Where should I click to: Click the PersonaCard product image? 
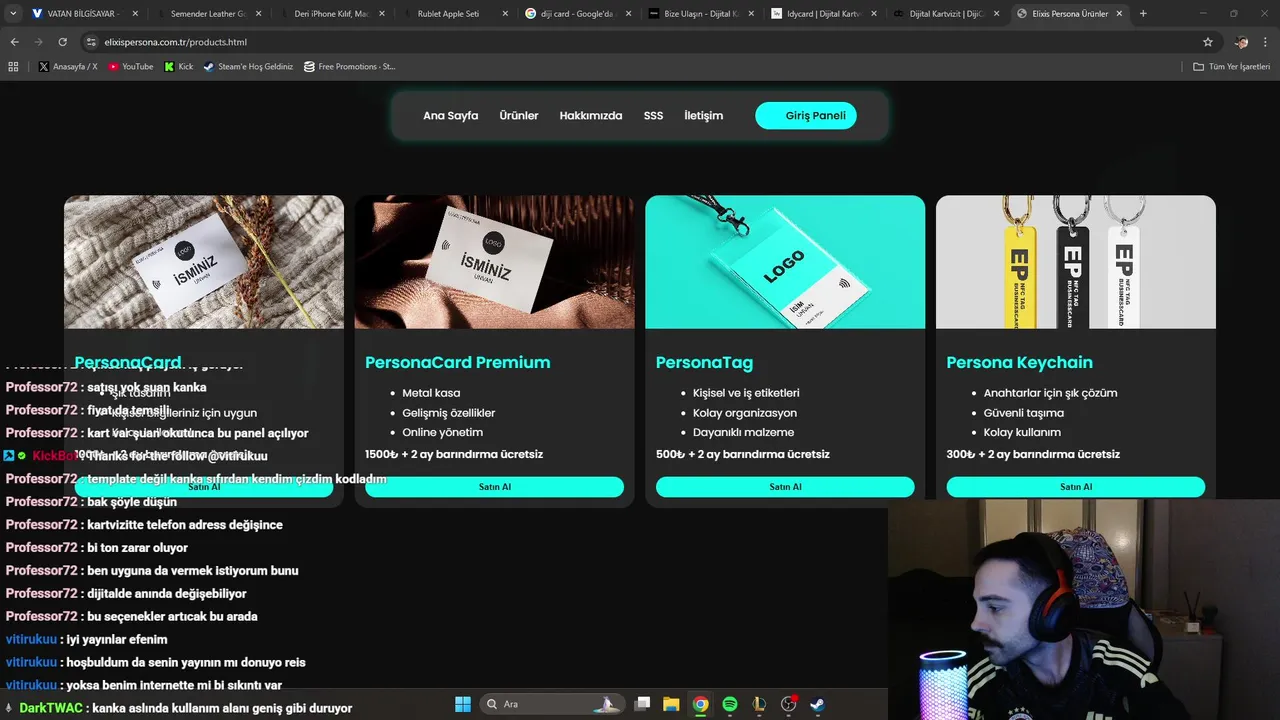[204, 262]
